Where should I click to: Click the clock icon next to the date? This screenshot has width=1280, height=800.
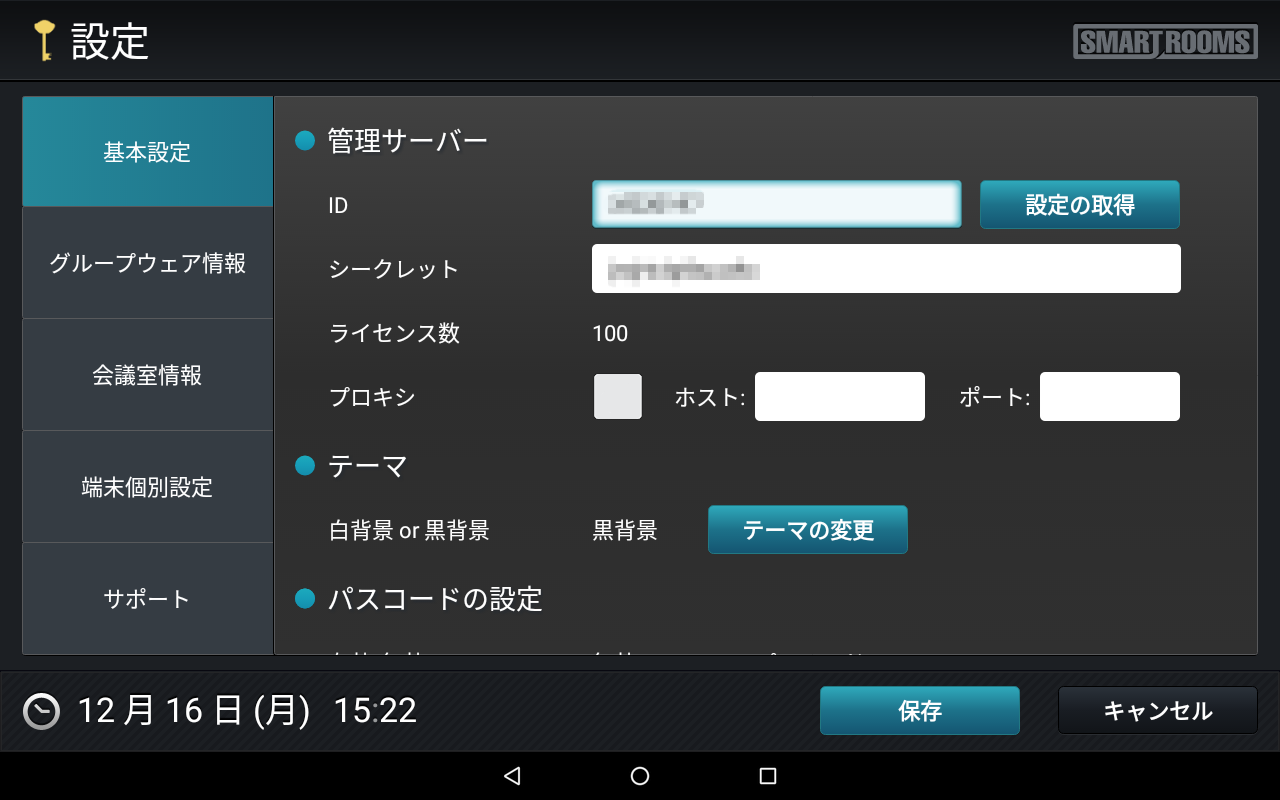tap(42, 710)
